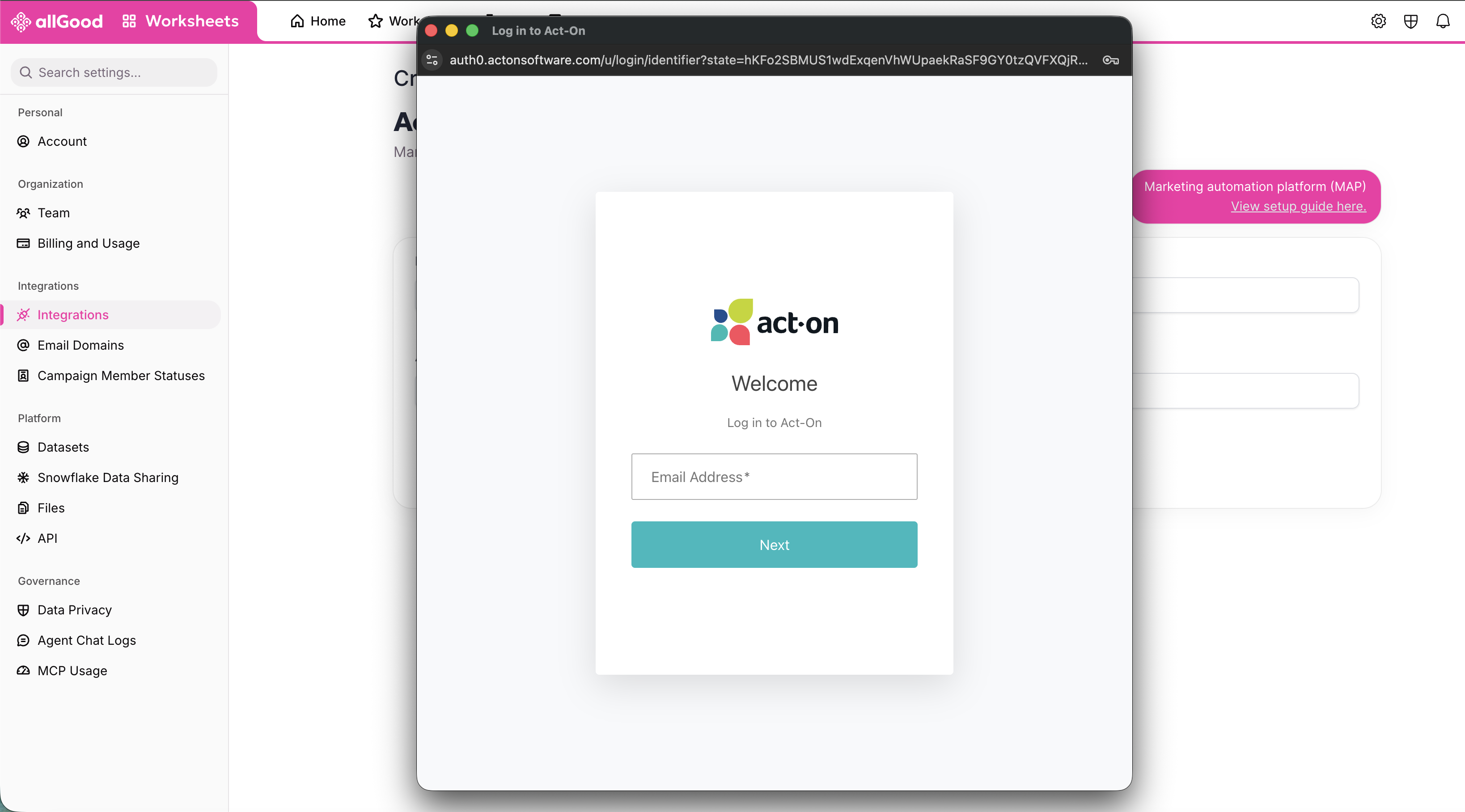
Task: Click the Worksheets label in pink header
Action: point(192,21)
